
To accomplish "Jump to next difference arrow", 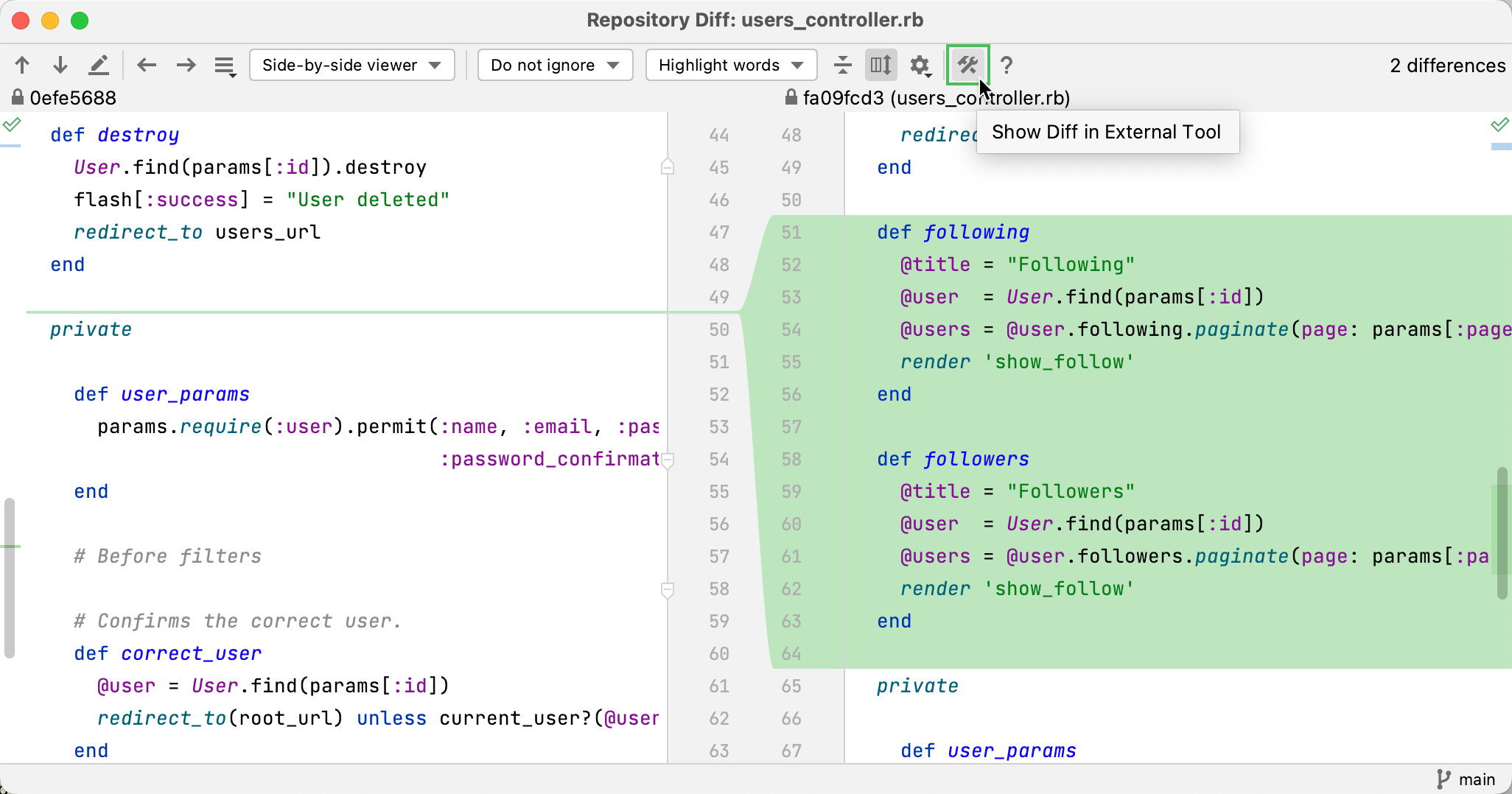I will 60,66.
